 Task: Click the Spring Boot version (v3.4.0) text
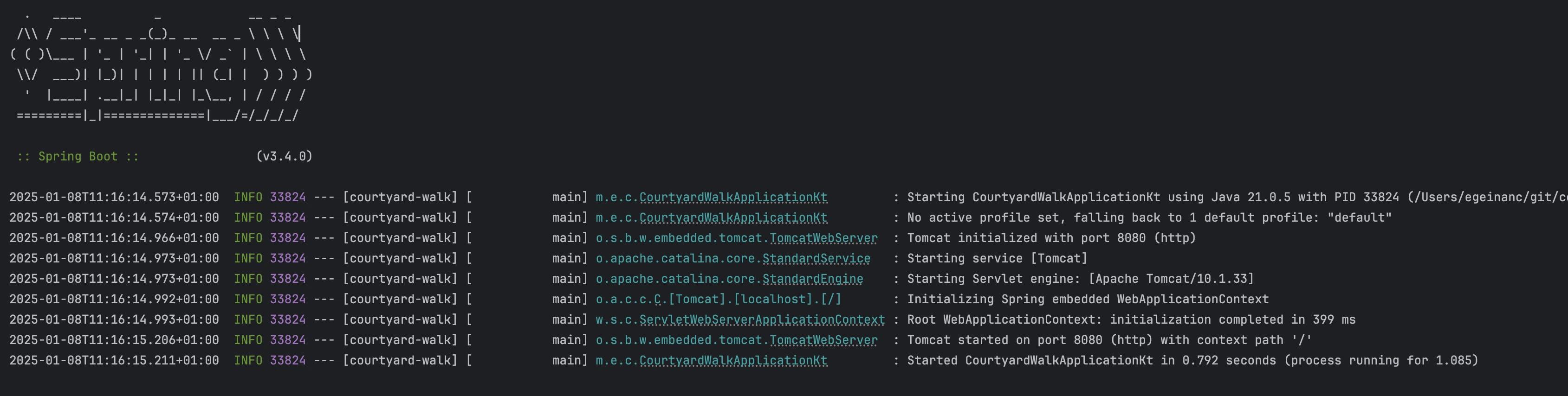coord(284,156)
